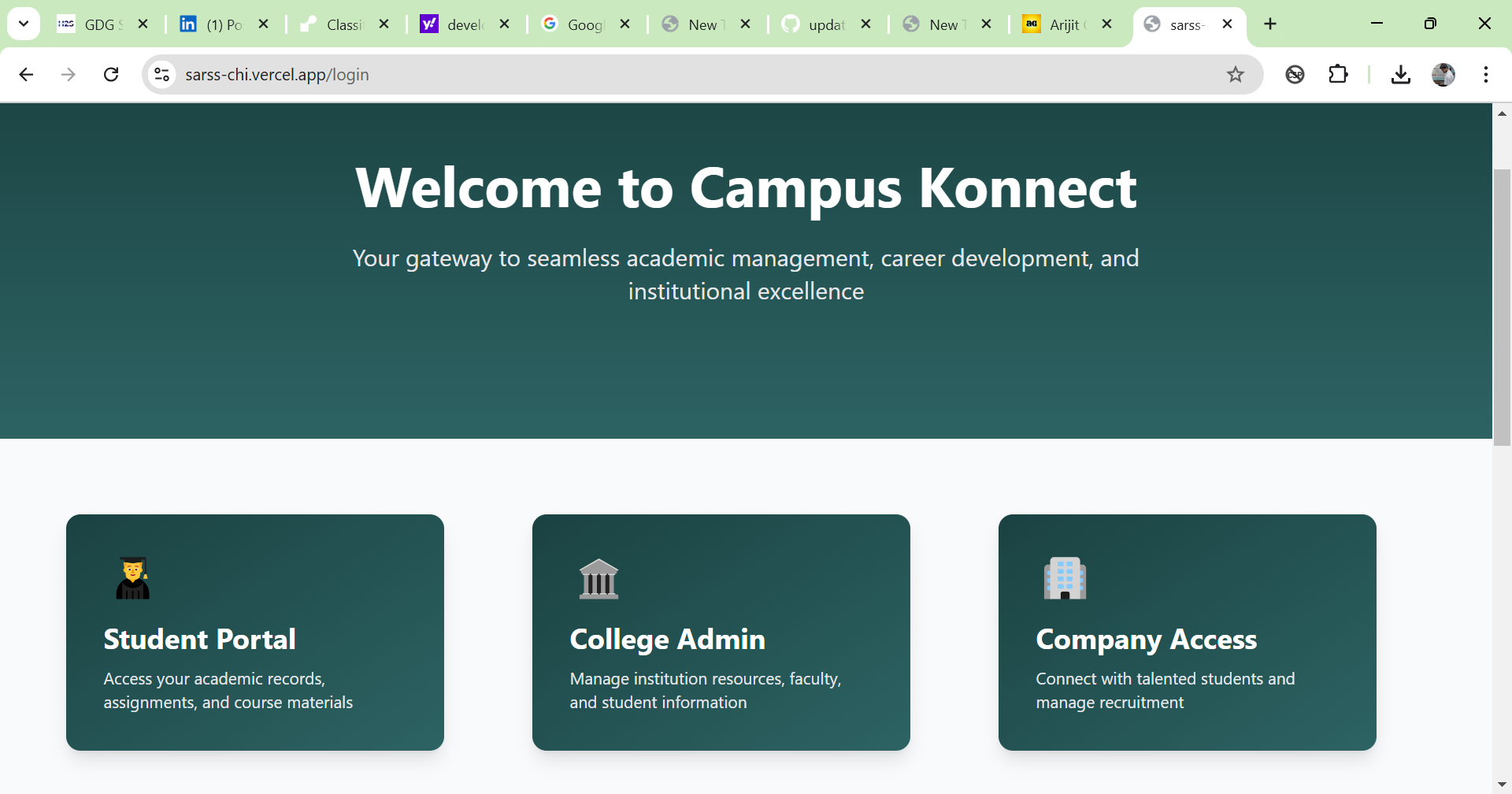Screen dimensions: 1512x794
Task: Go back to previous page
Action: click(x=26, y=75)
